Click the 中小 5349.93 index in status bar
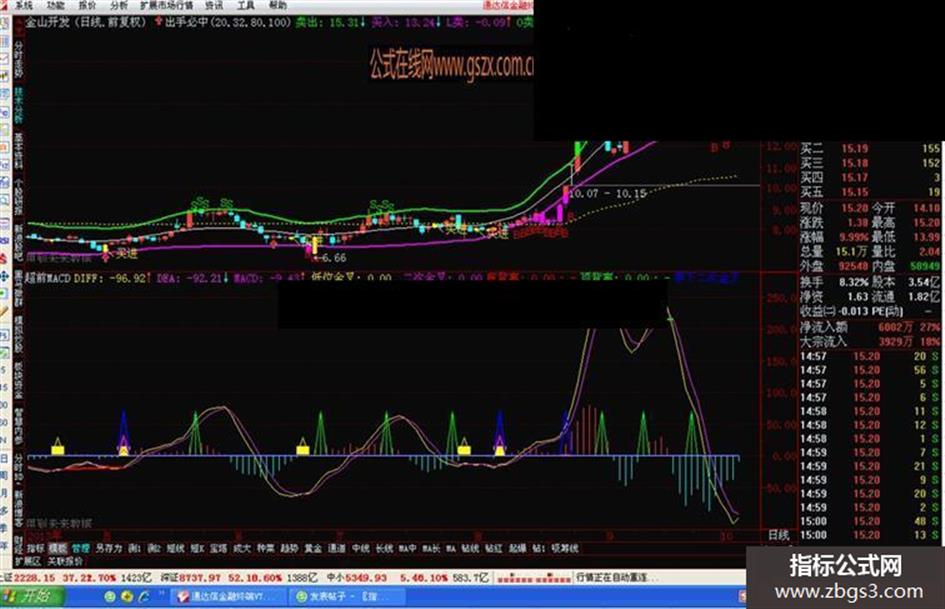The height and width of the screenshot is (609, 945). [x=356, y=578]
